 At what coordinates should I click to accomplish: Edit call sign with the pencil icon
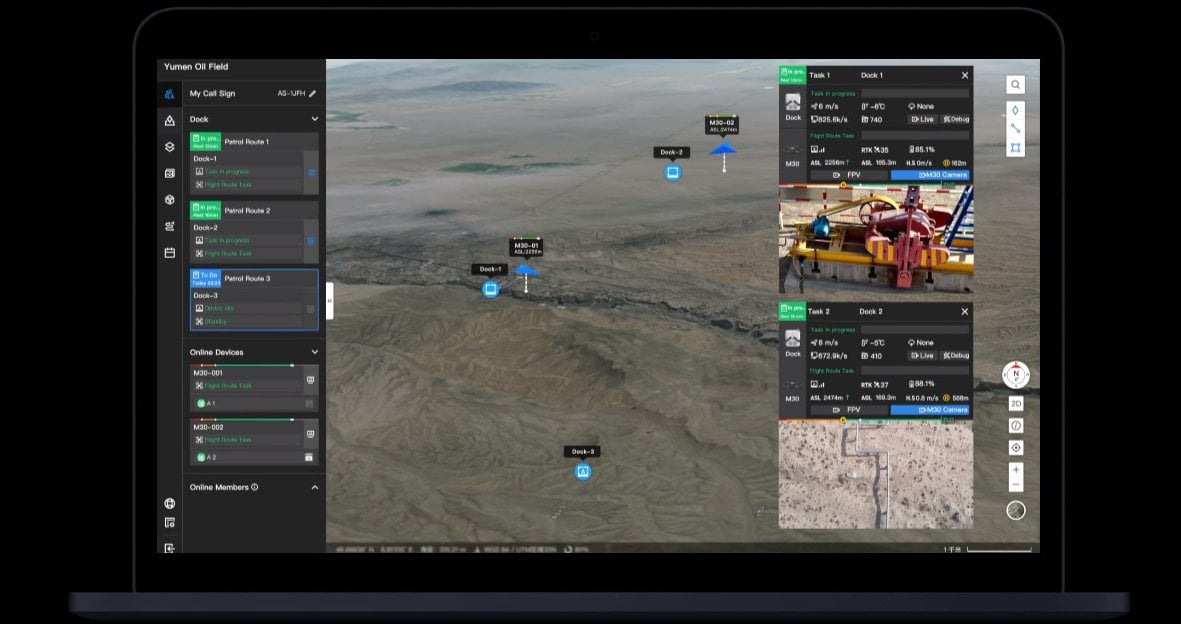(312, 93)
